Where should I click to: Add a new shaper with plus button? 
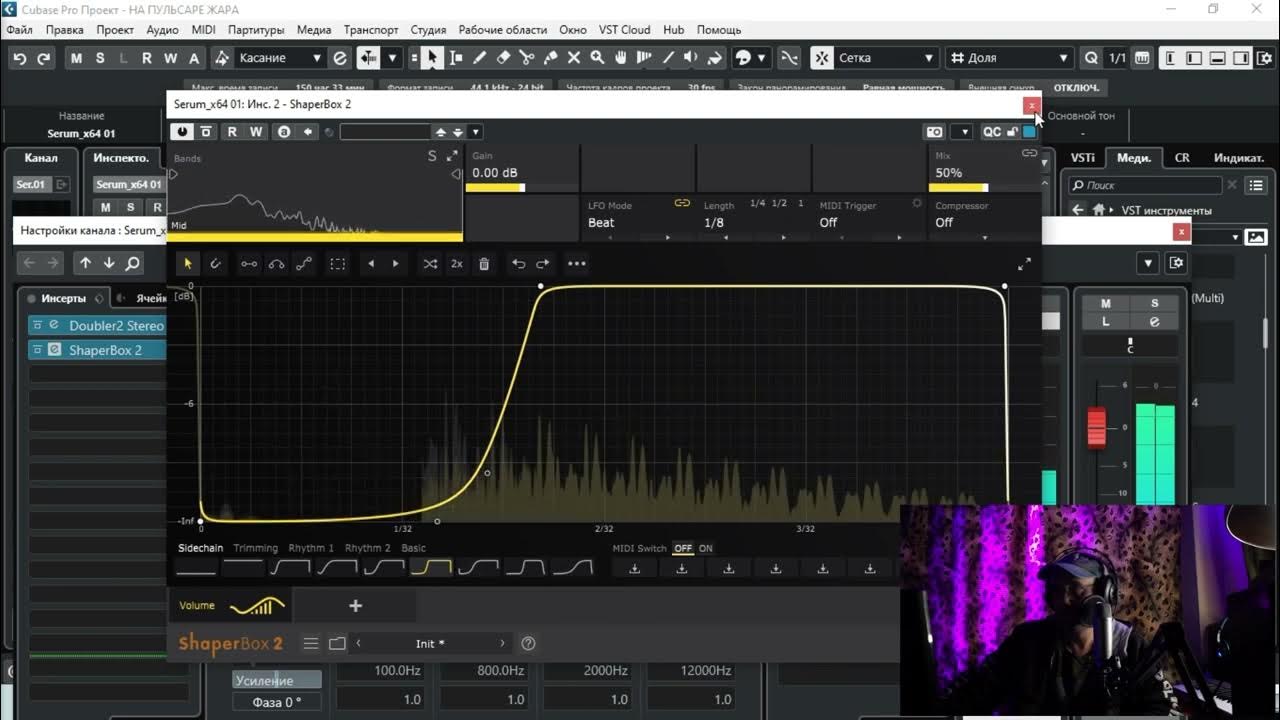pos(355,605)
